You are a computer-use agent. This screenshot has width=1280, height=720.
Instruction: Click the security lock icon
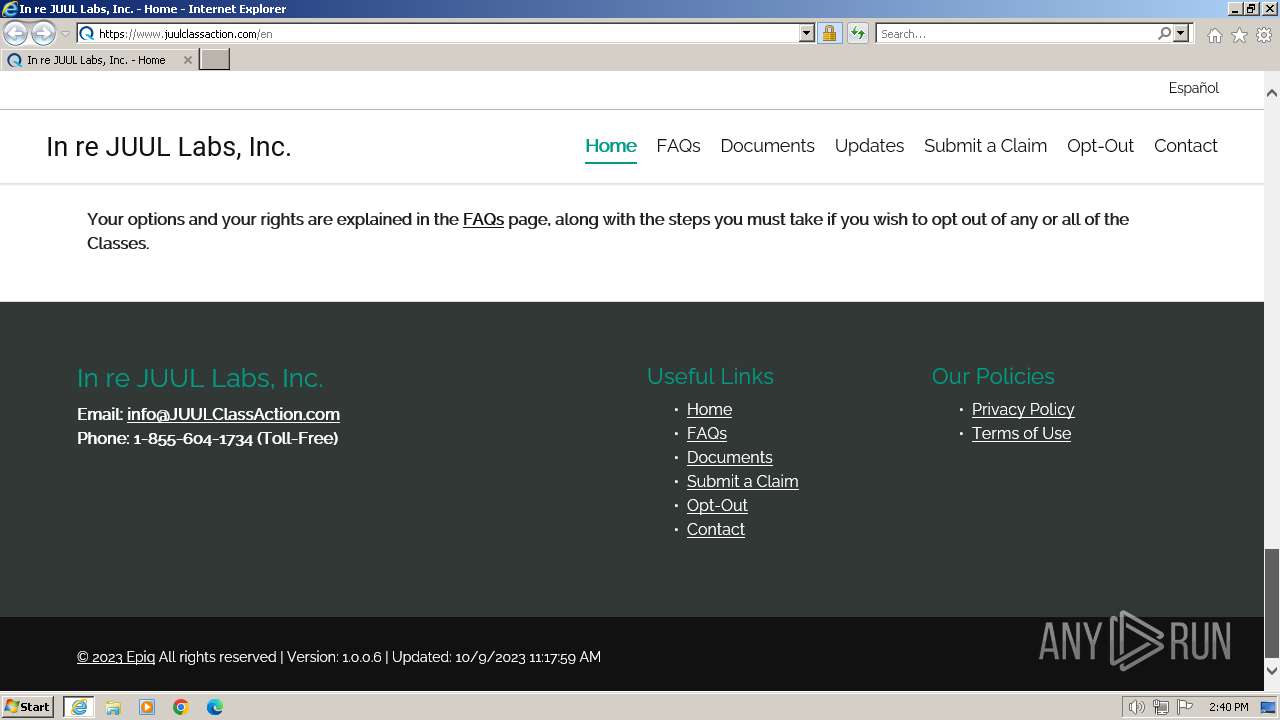coord(829,34)
